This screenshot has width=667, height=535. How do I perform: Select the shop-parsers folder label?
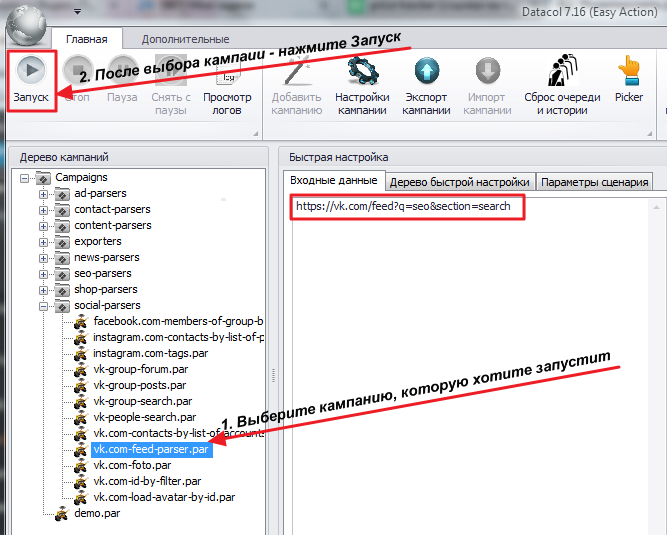(106, 289)
